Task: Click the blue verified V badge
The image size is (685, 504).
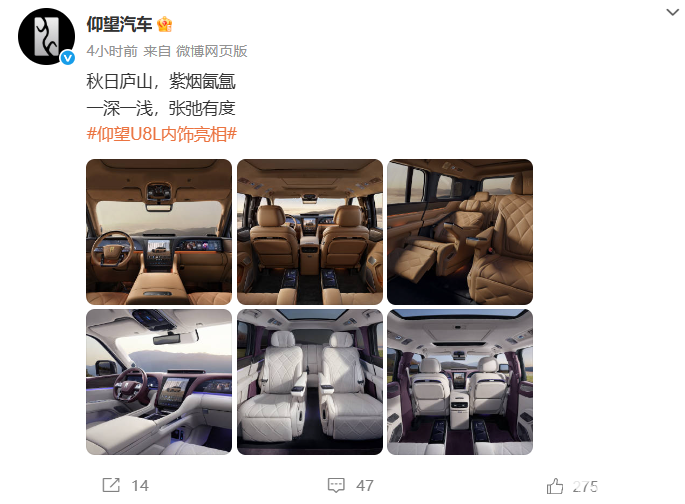Action: coord(68,58)
